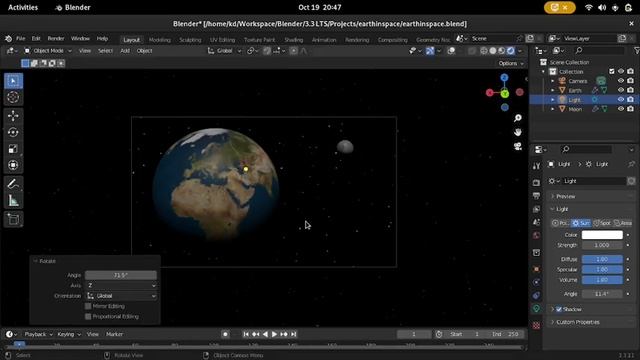
Task: Hide the Camera object in the viewport
Action: coord(621,81)
